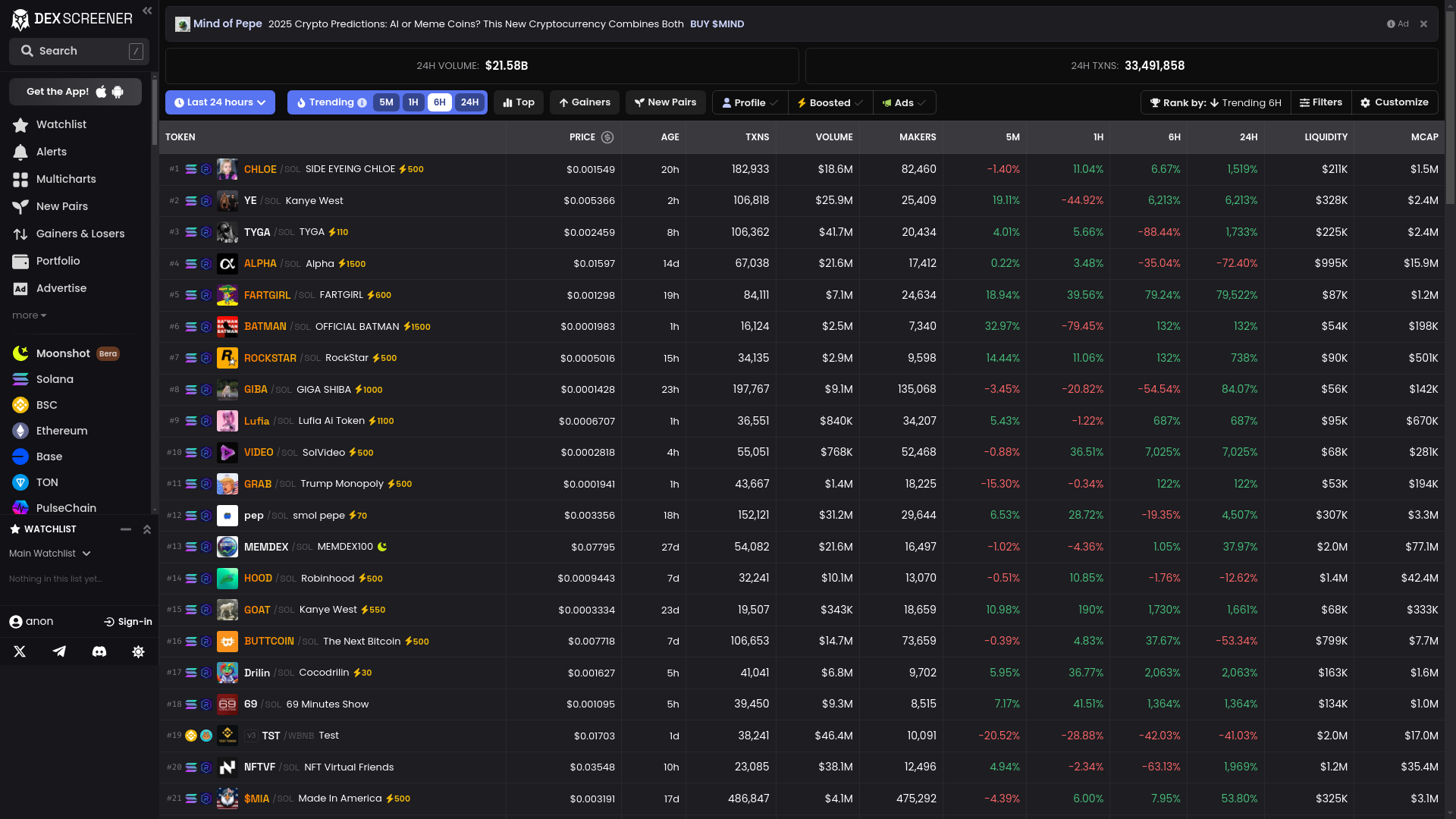Viewport: 1456px width, 819px height.
Task: Click the Search input field
Action: (79, 51)
